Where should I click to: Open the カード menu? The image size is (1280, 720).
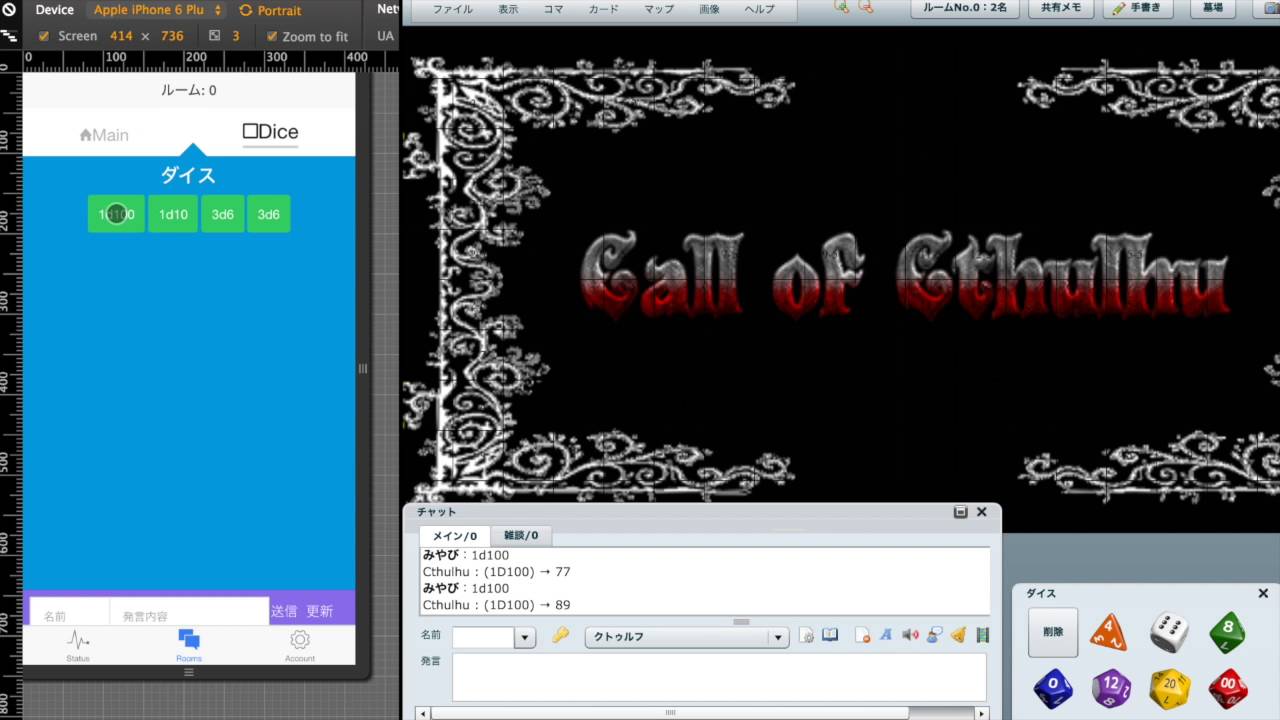[603, 9]
